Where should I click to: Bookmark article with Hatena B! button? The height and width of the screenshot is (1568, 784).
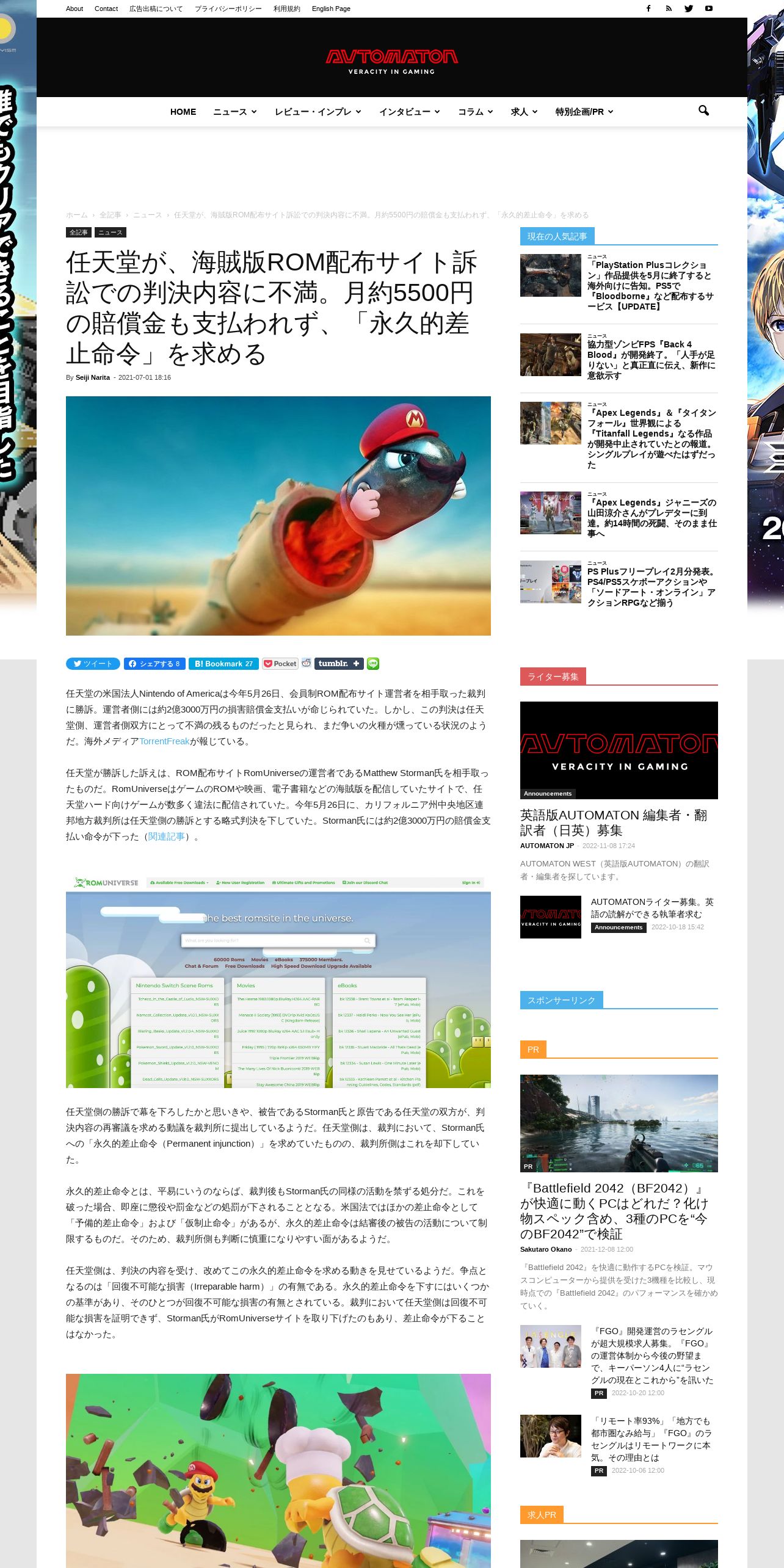point(223,664)
